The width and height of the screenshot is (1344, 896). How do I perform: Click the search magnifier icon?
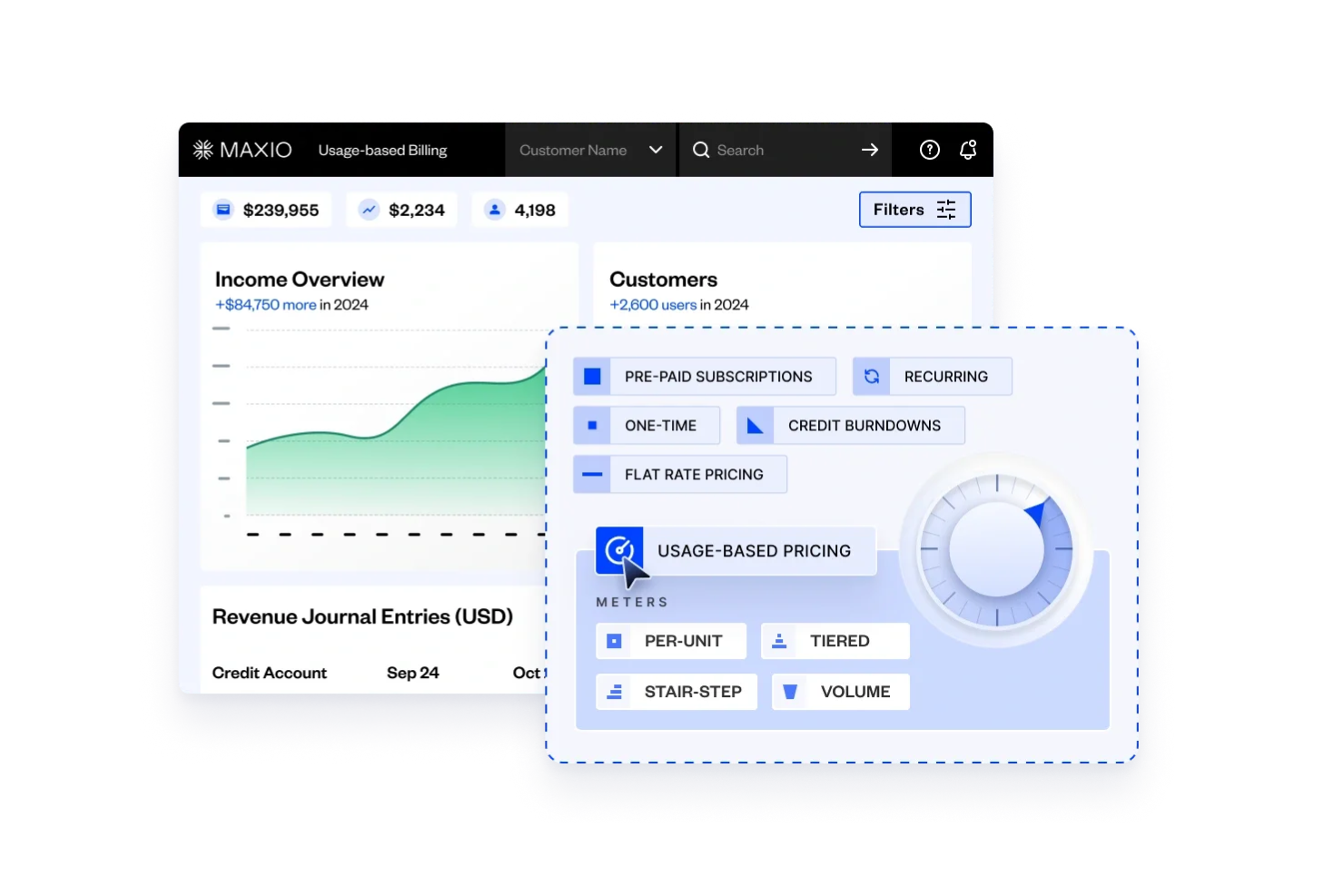pos(701,150)
